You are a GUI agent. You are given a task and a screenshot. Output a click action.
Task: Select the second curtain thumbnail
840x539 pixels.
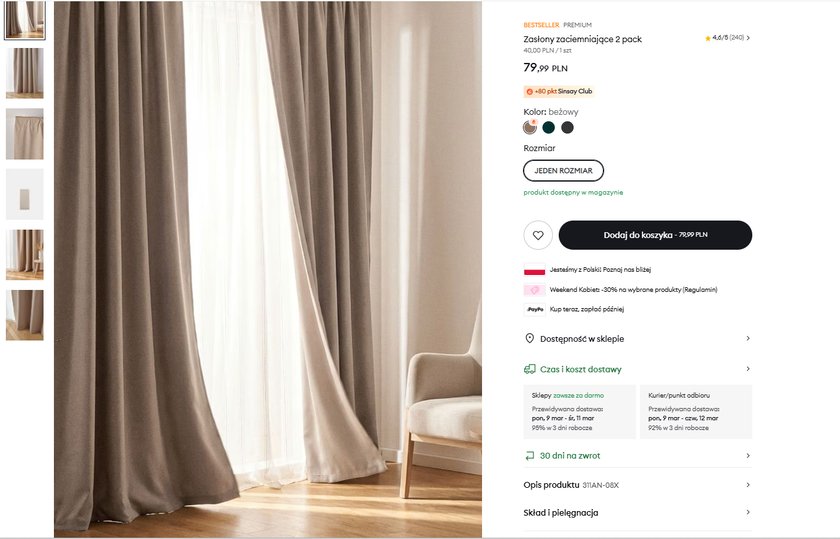click(25, 73)
